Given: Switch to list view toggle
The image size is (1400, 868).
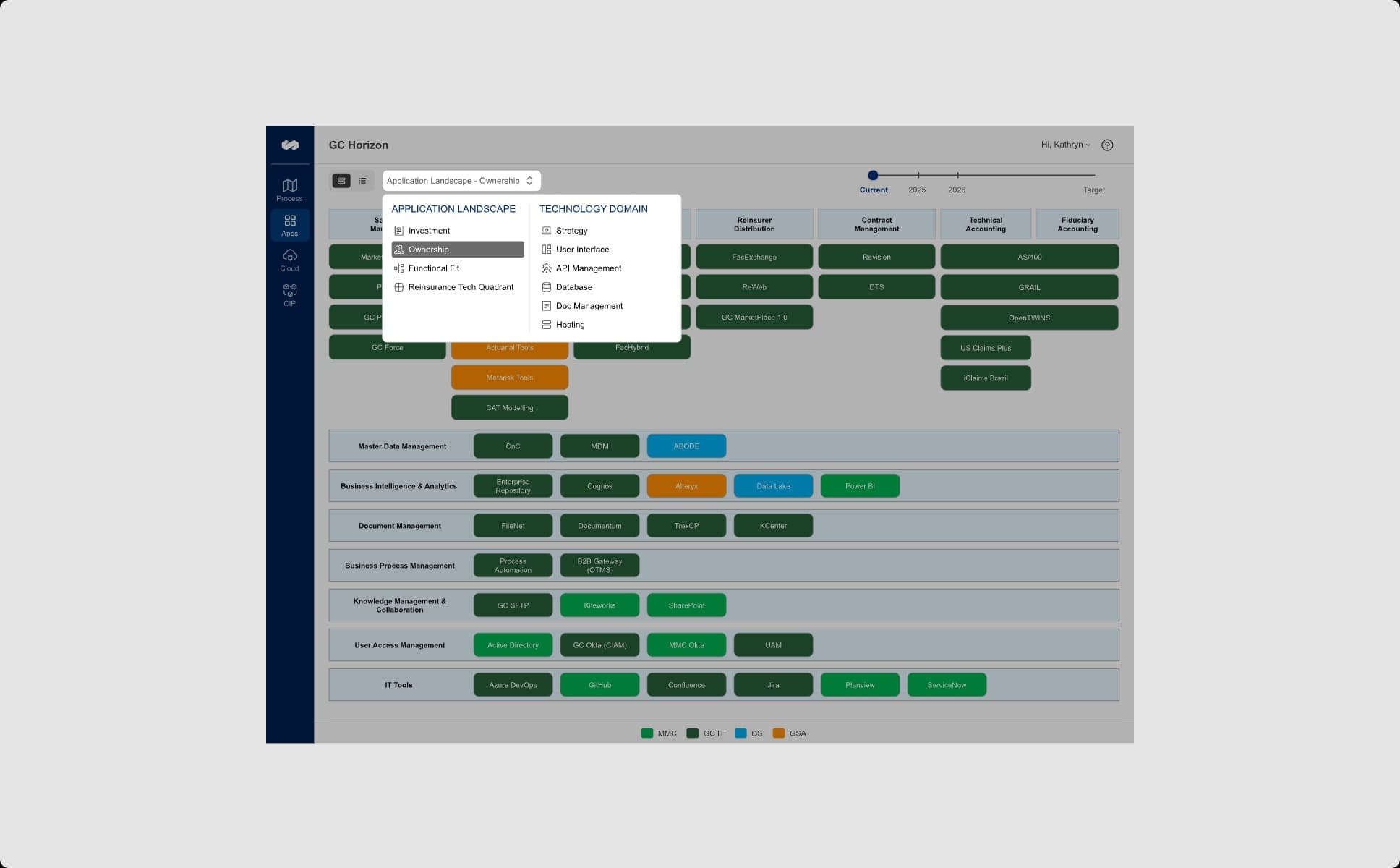Looking at the screenshot, I should click(362, 181).
